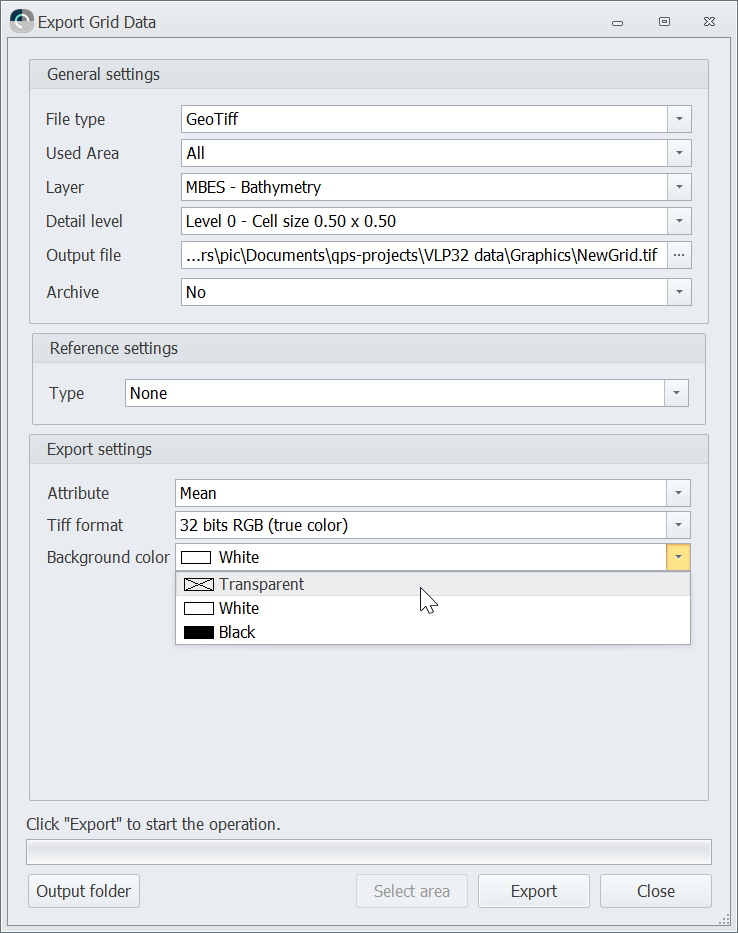This screenshot has height=933, width=738.
Task: Click the black color swatch
Action: coord(199,632)
